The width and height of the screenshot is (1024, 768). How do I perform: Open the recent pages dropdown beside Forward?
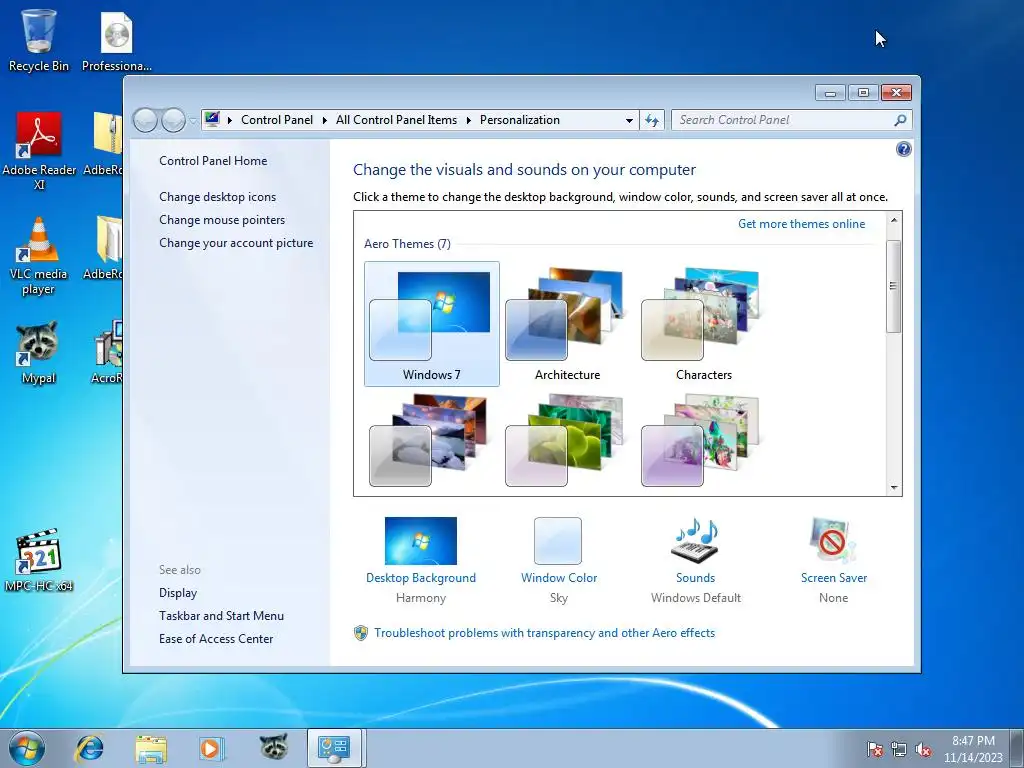(193, 120)
